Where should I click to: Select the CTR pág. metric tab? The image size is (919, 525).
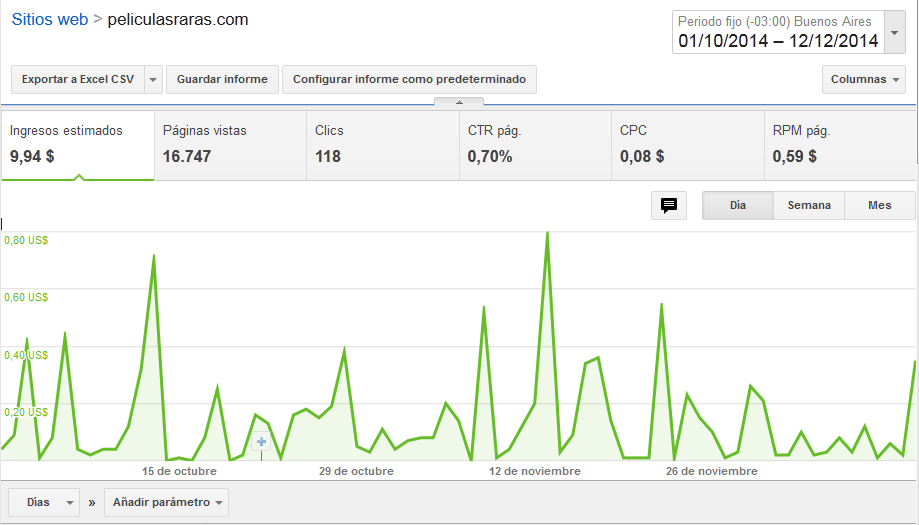point(535,145)
